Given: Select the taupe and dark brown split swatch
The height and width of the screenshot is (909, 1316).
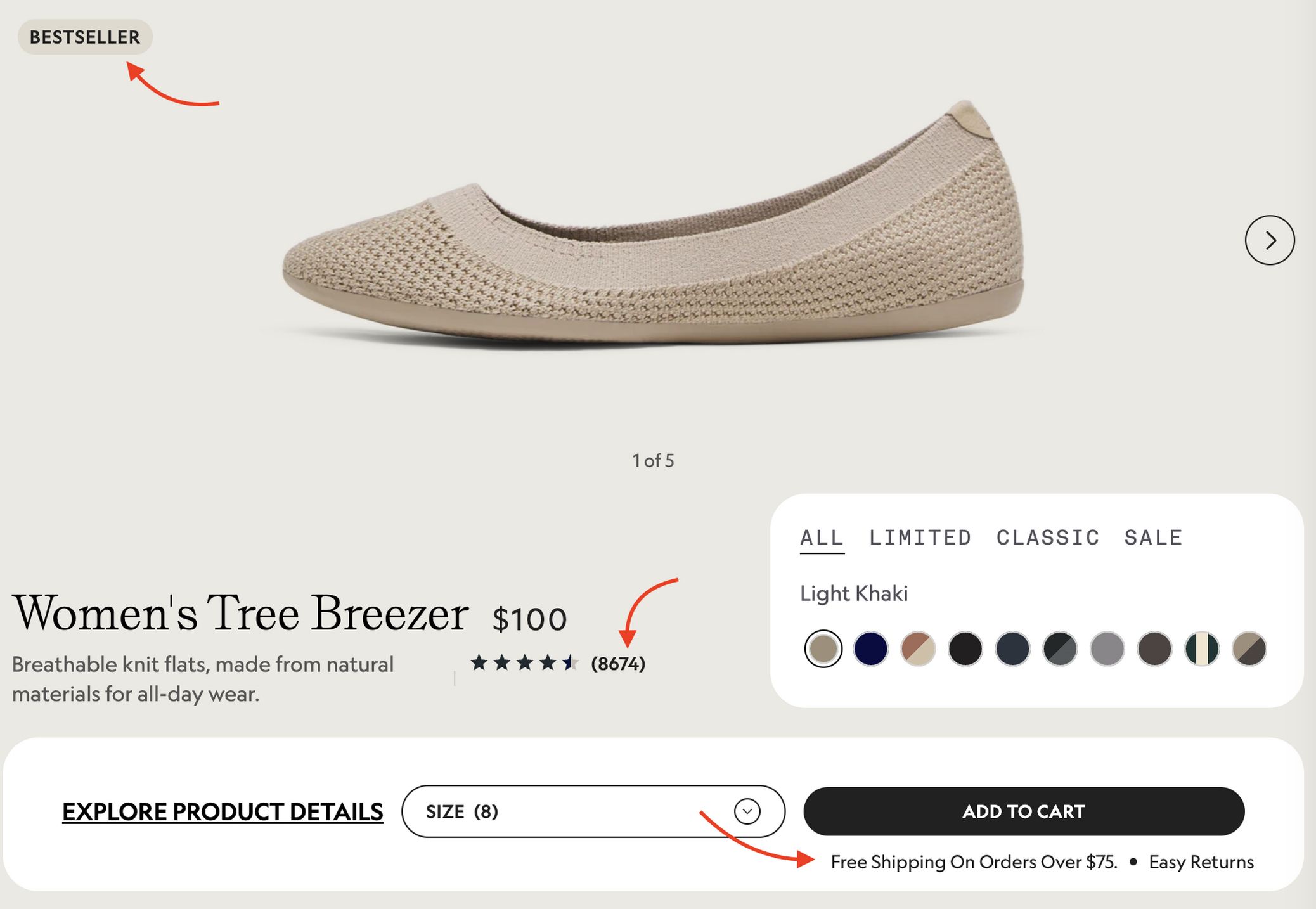Looking at the screenshot, I should click(1249, 648).
